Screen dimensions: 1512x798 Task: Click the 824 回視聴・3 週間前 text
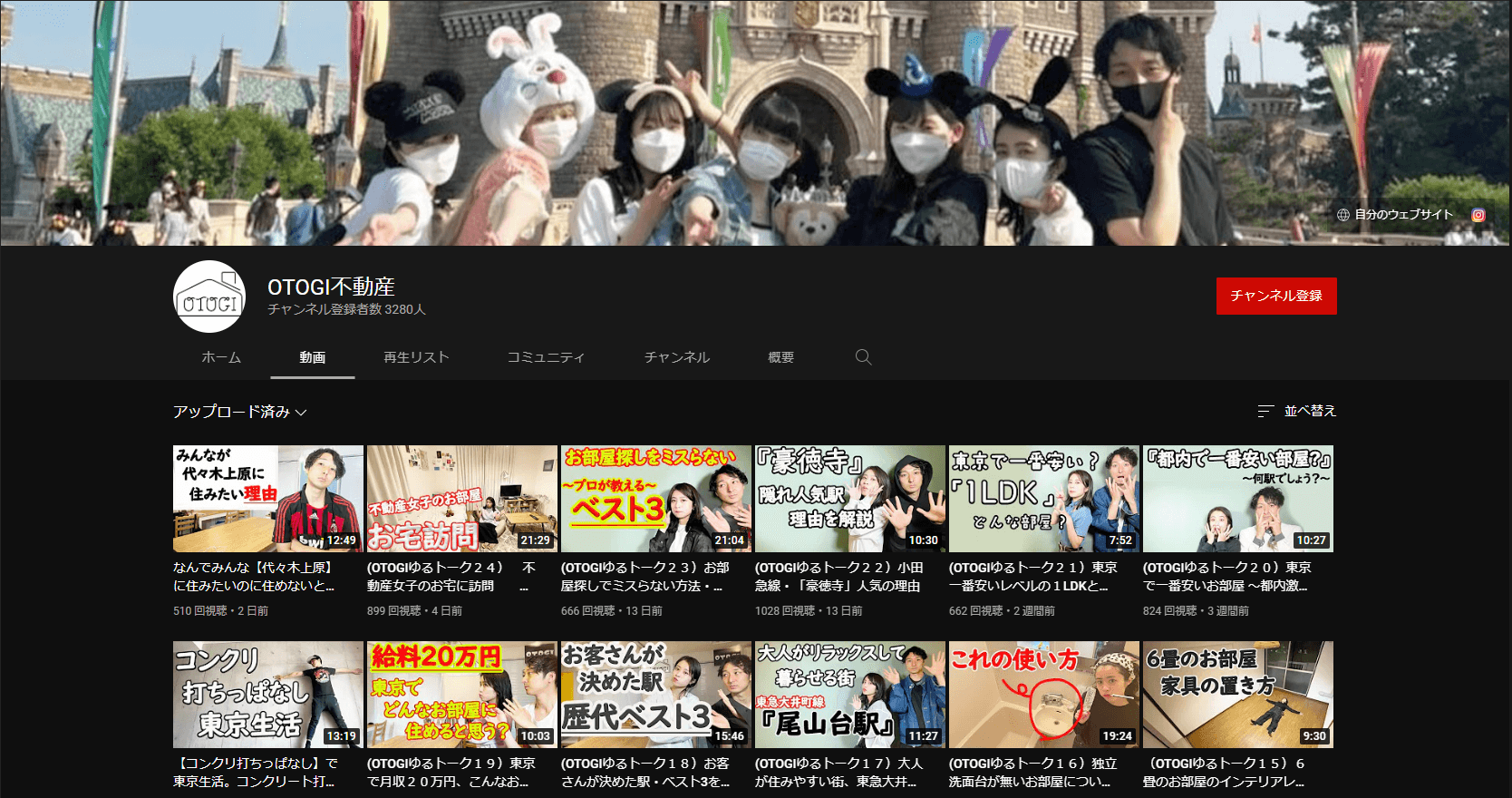point(1196,611)
